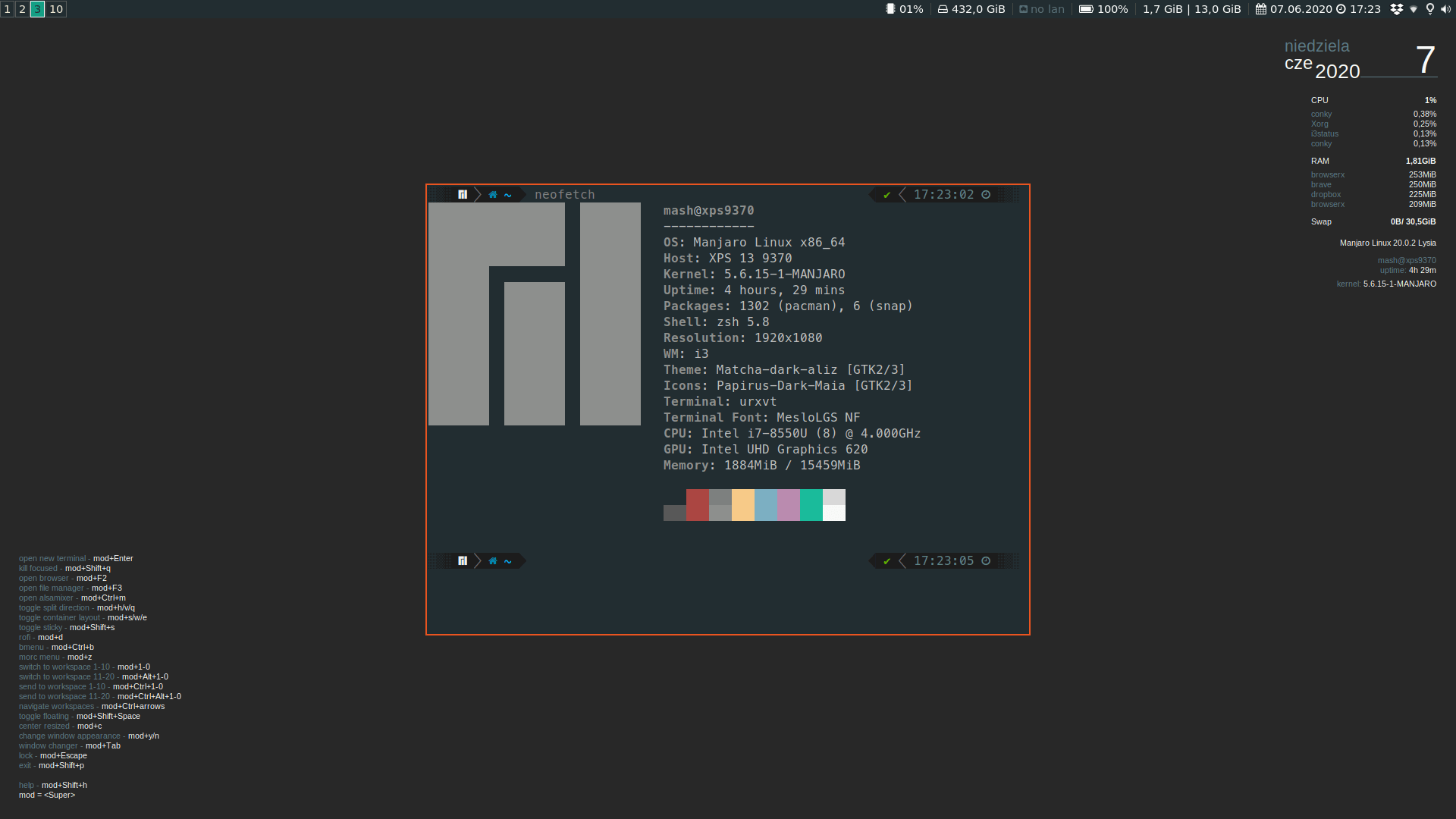Click the 'no lan' network status
Viewport: 1456px width, 819px height.
1042,9
